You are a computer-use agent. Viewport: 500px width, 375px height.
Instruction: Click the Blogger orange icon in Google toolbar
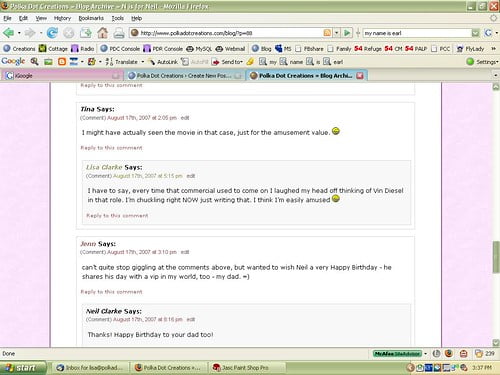62,62
